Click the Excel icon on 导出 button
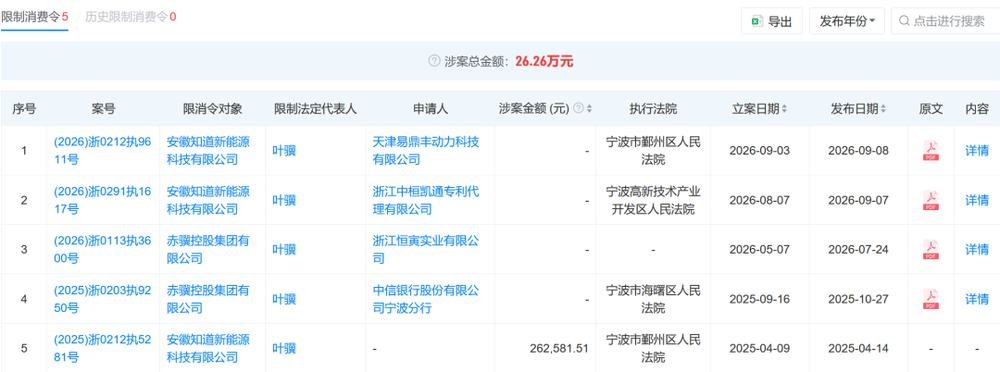Screen dimensions: 1000x372 (x=757, y=21)
